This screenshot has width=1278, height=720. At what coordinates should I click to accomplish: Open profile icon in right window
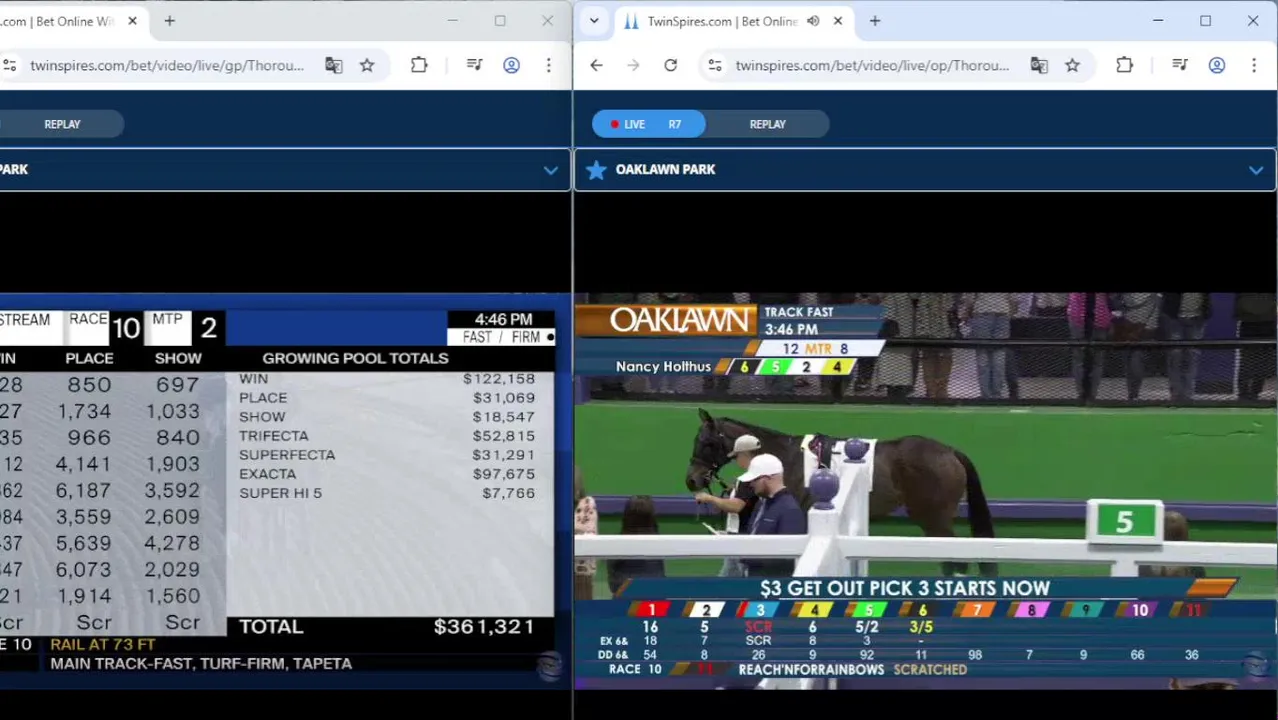[1216, 65]
